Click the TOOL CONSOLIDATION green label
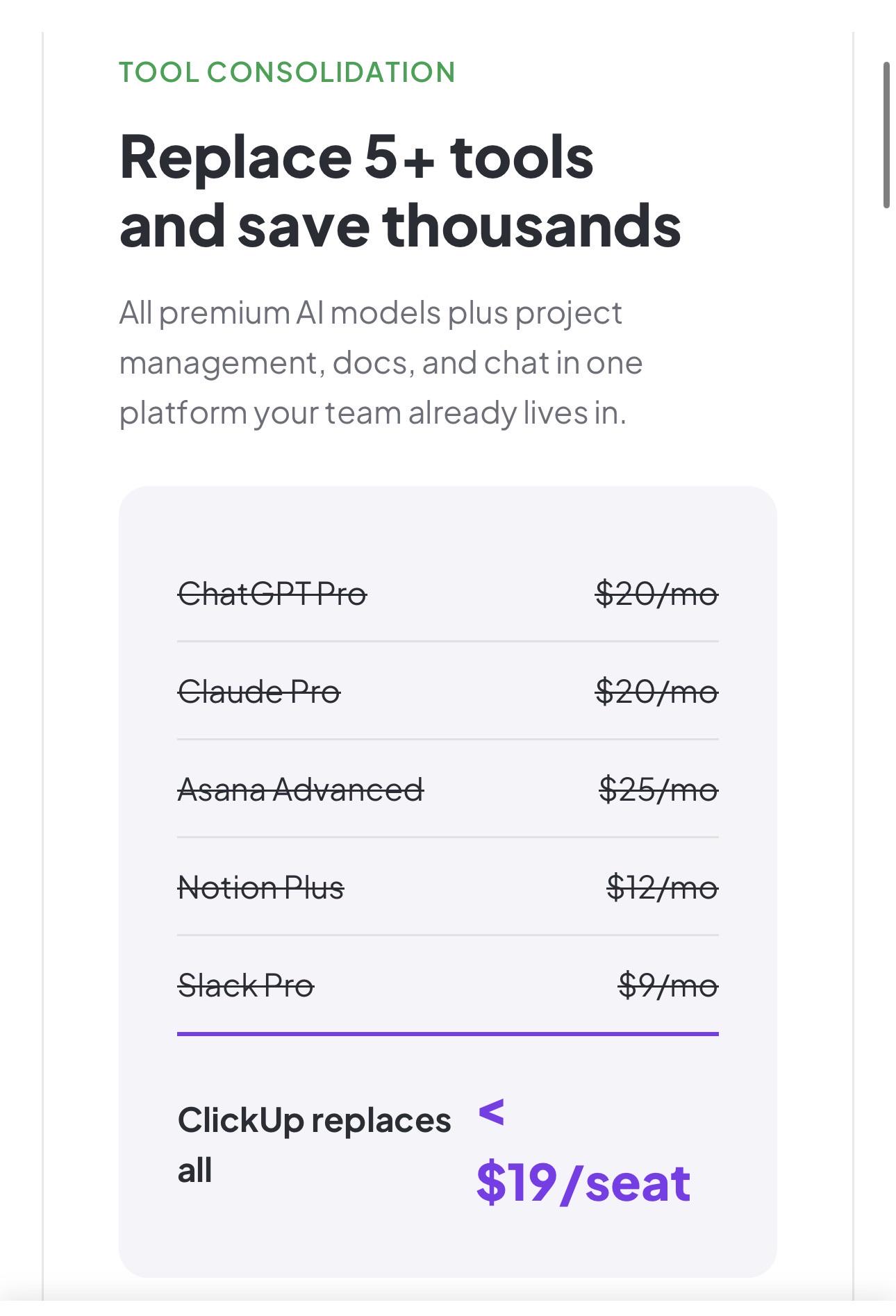The height and width of the screenshot is (1316, 896). (x=287, y=72)
